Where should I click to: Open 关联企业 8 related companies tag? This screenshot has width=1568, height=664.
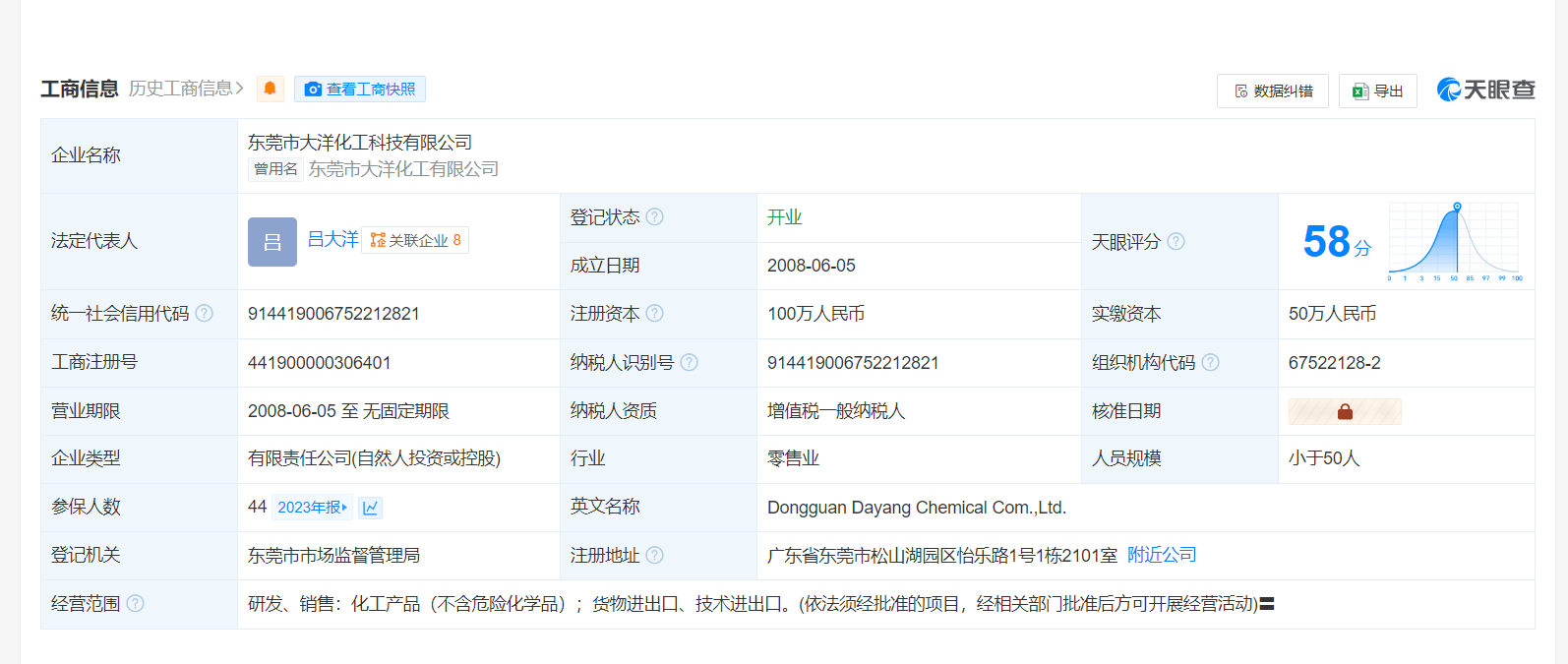pyautogui.click(x=415, y=240)
